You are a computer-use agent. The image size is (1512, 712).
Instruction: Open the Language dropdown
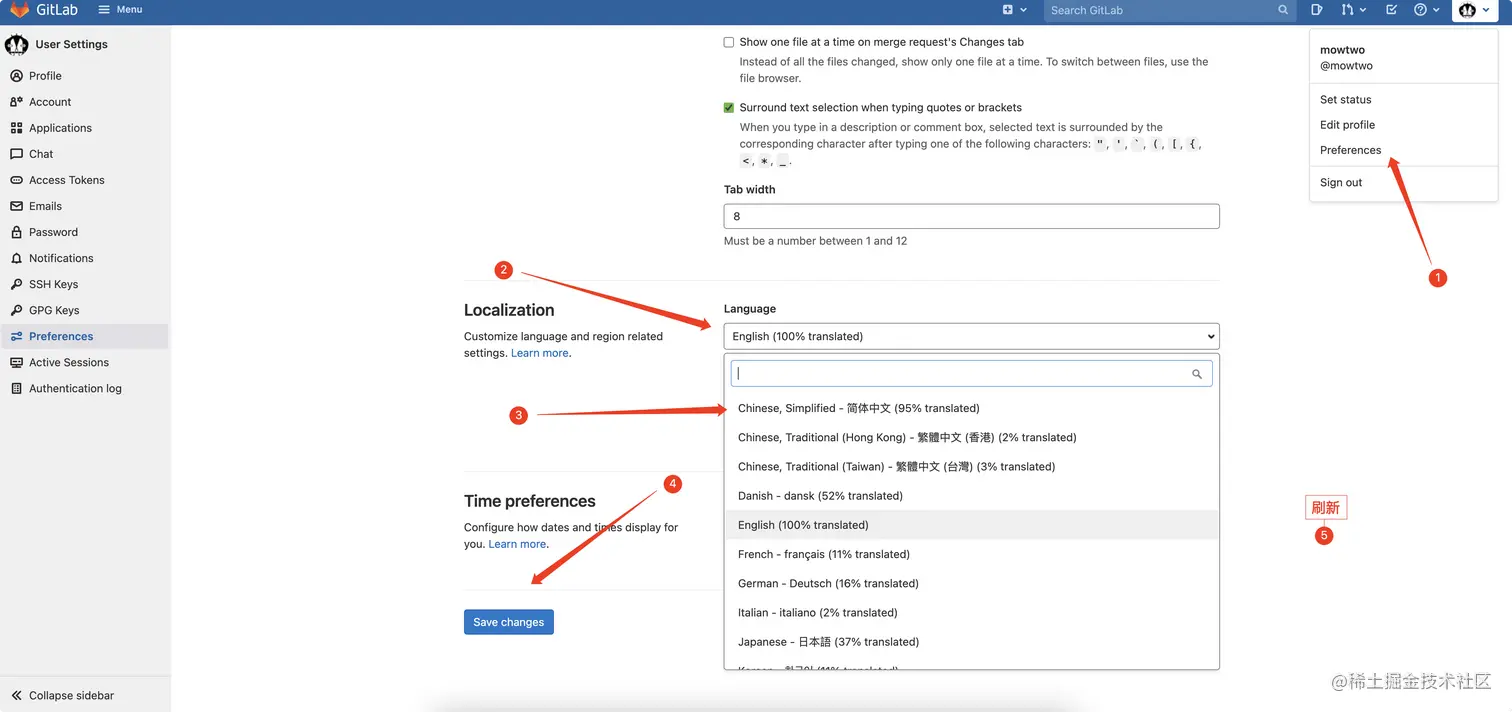(971, 336)
